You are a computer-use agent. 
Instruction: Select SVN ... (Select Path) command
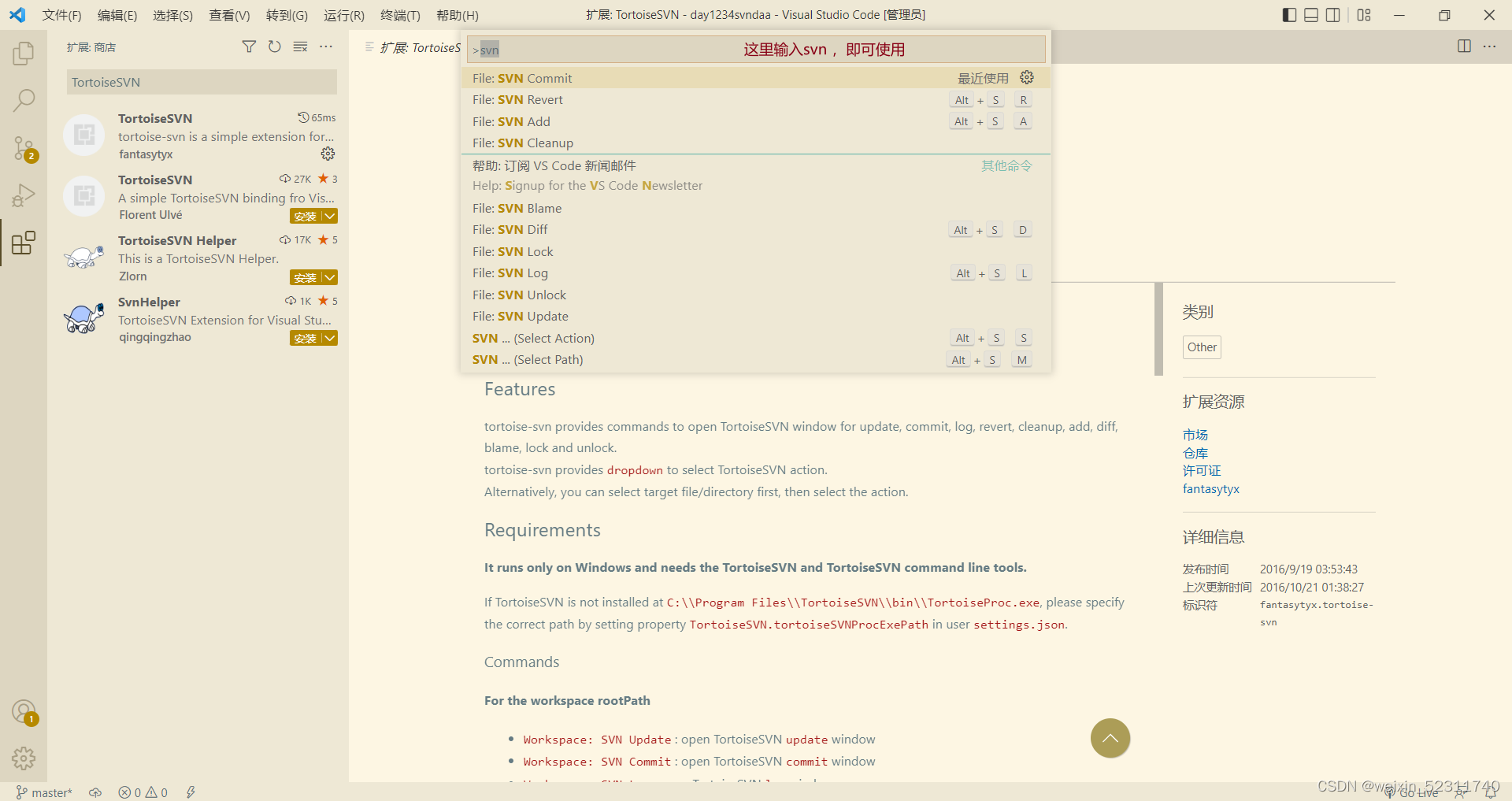click(756, 360)
